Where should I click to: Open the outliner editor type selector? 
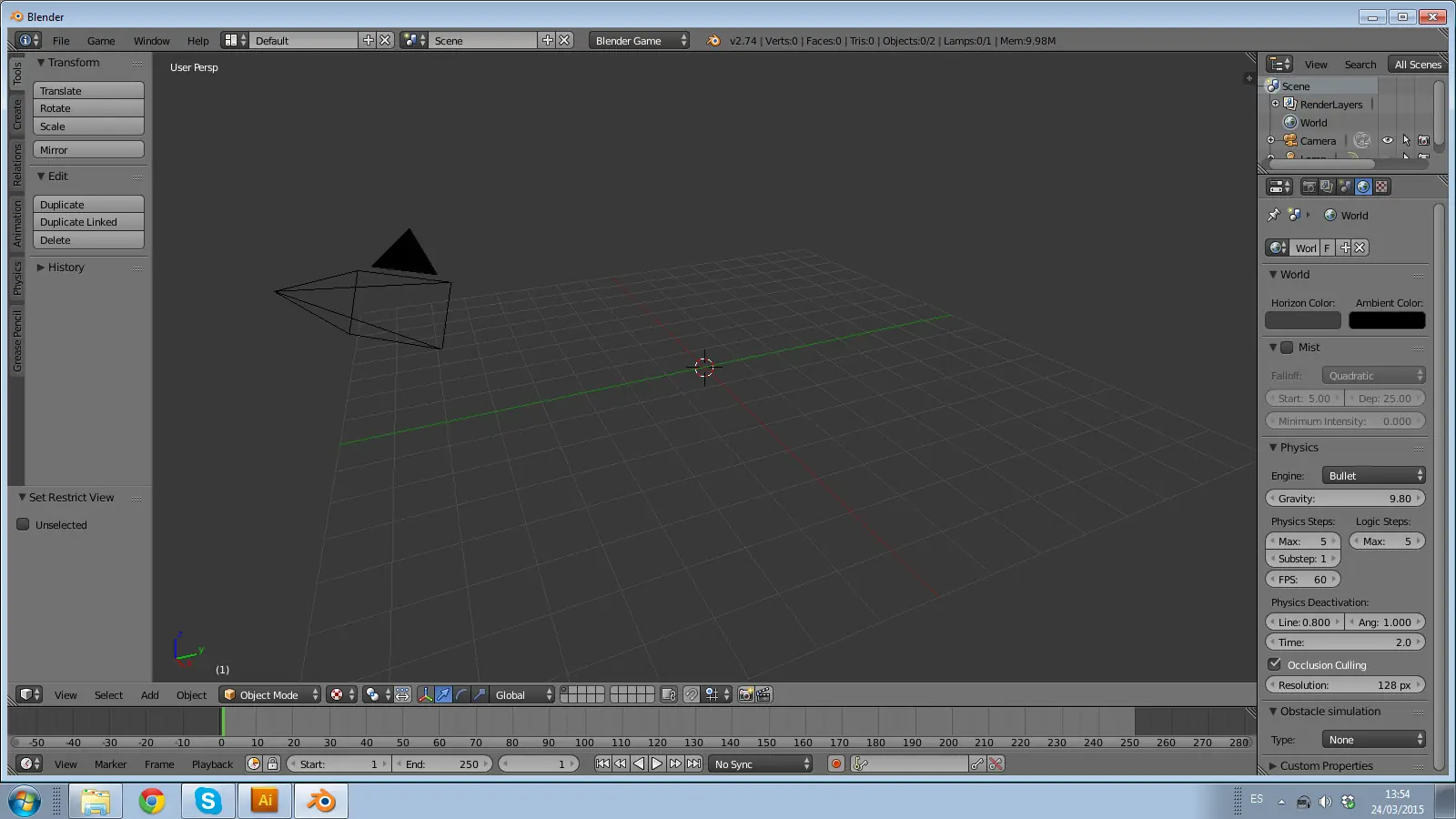[x=1279, y=64]
